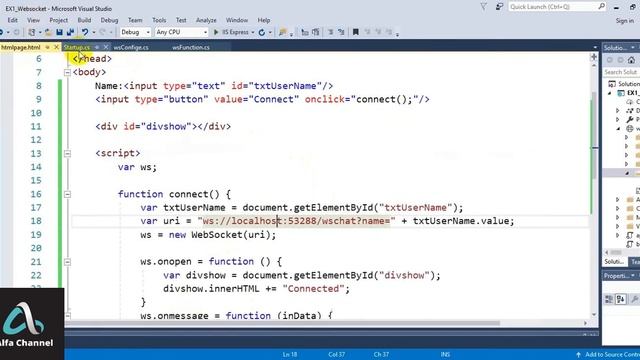Click the Publish up-arrow icon in status bar
Screen dimensions: 640x360
pos(578,355)
